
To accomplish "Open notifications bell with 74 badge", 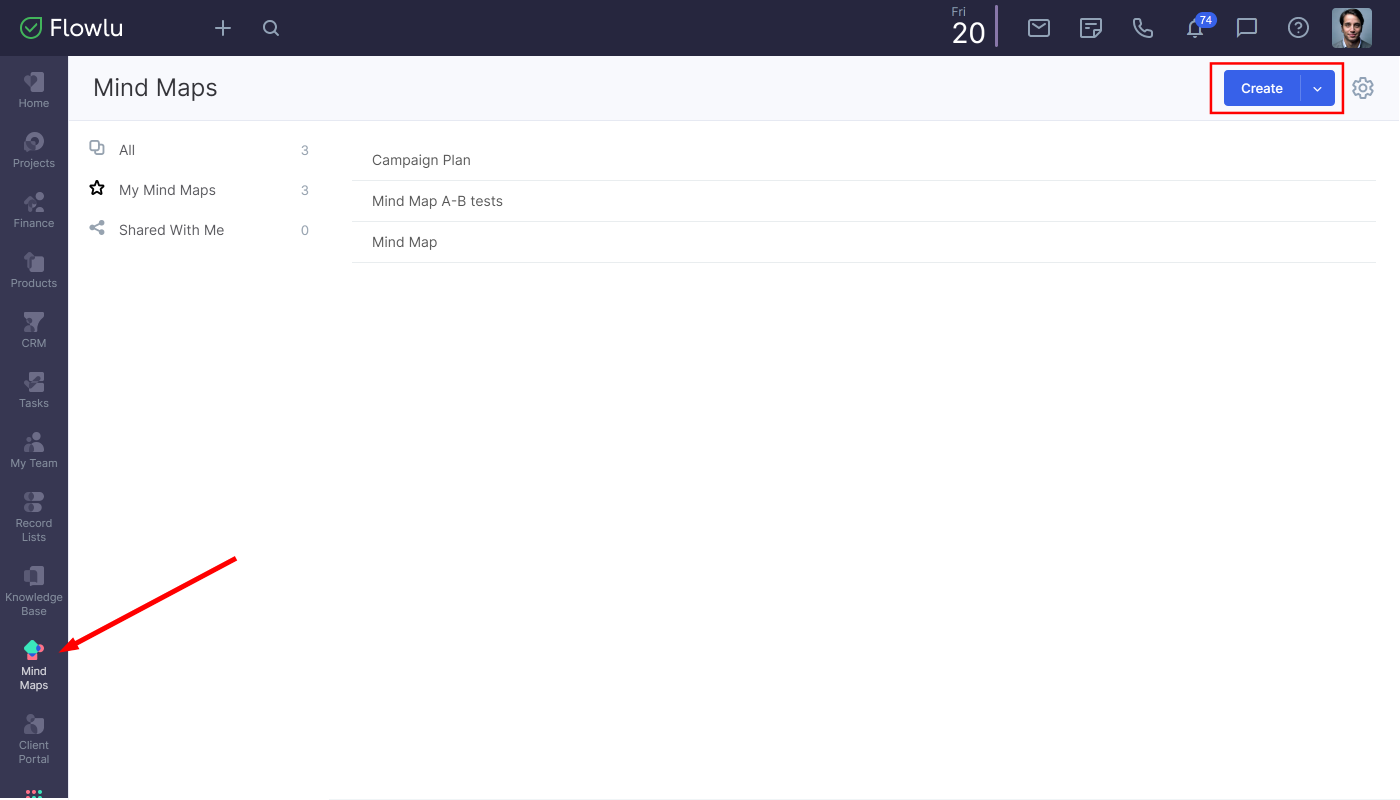I will point(1197,26).
